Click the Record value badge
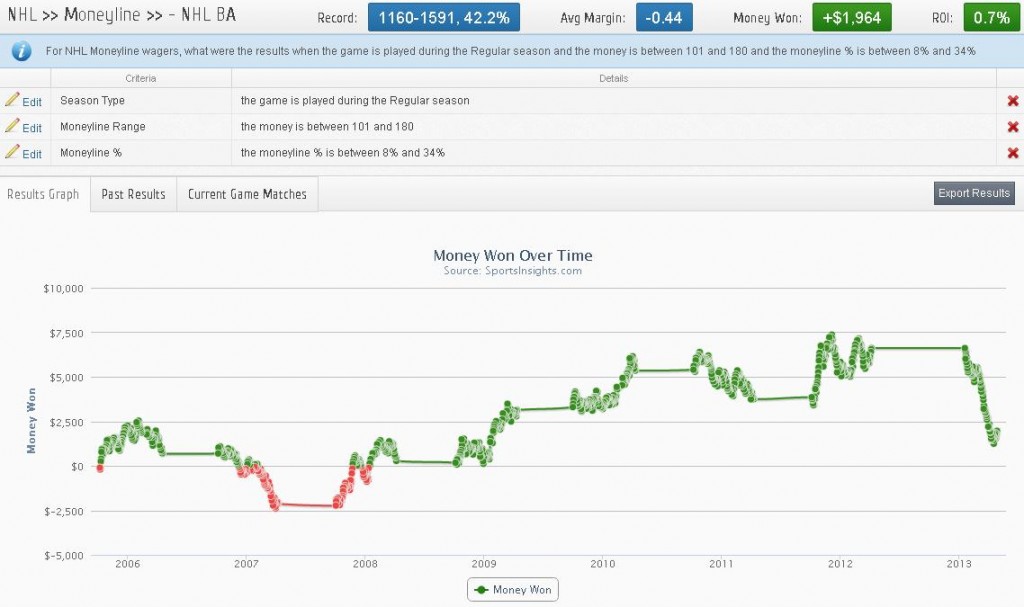This screenshot has width=1024, height=607. click(x=443, y=16)
